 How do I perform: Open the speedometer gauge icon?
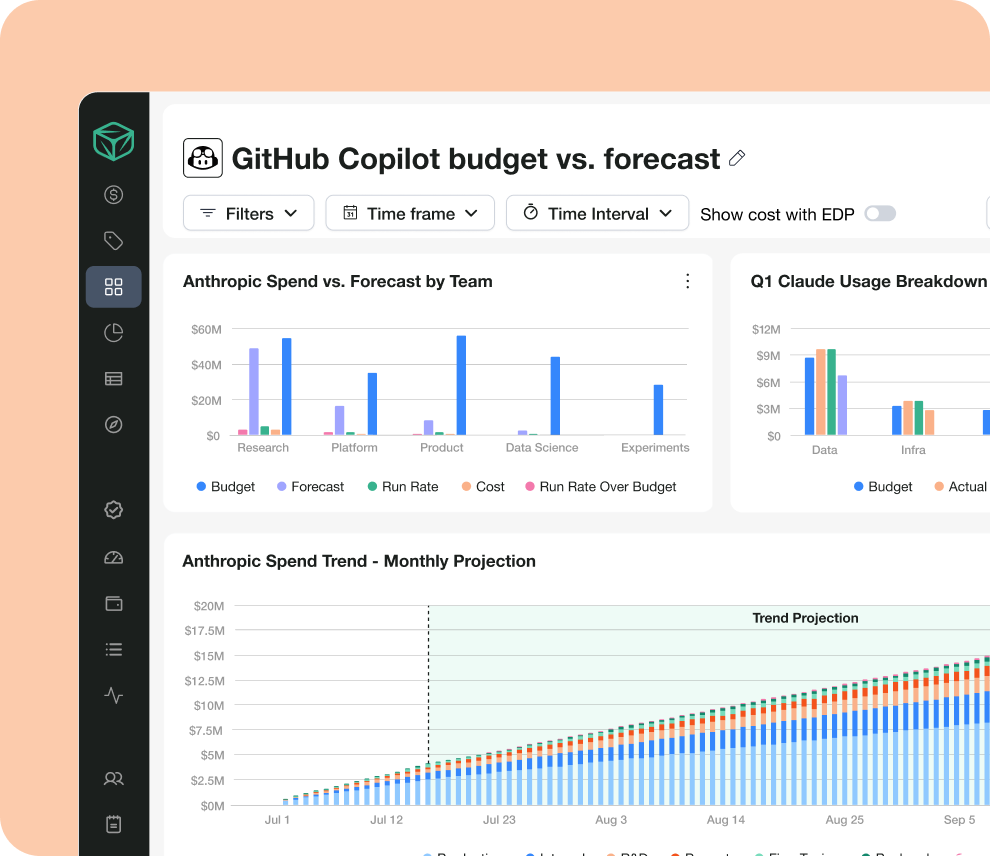click(x=114, y=557)
